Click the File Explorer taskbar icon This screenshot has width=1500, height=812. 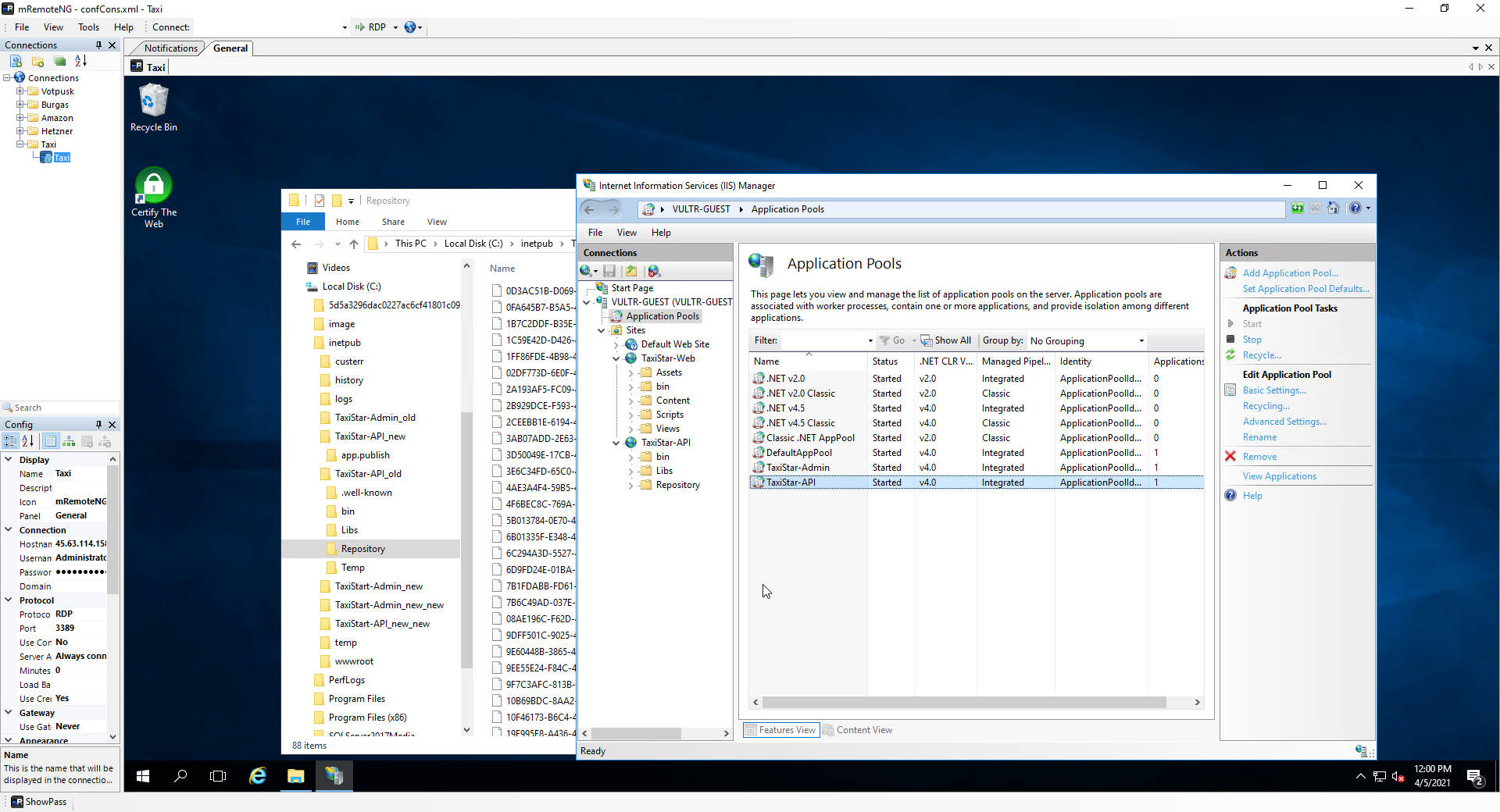pos(295,776)
